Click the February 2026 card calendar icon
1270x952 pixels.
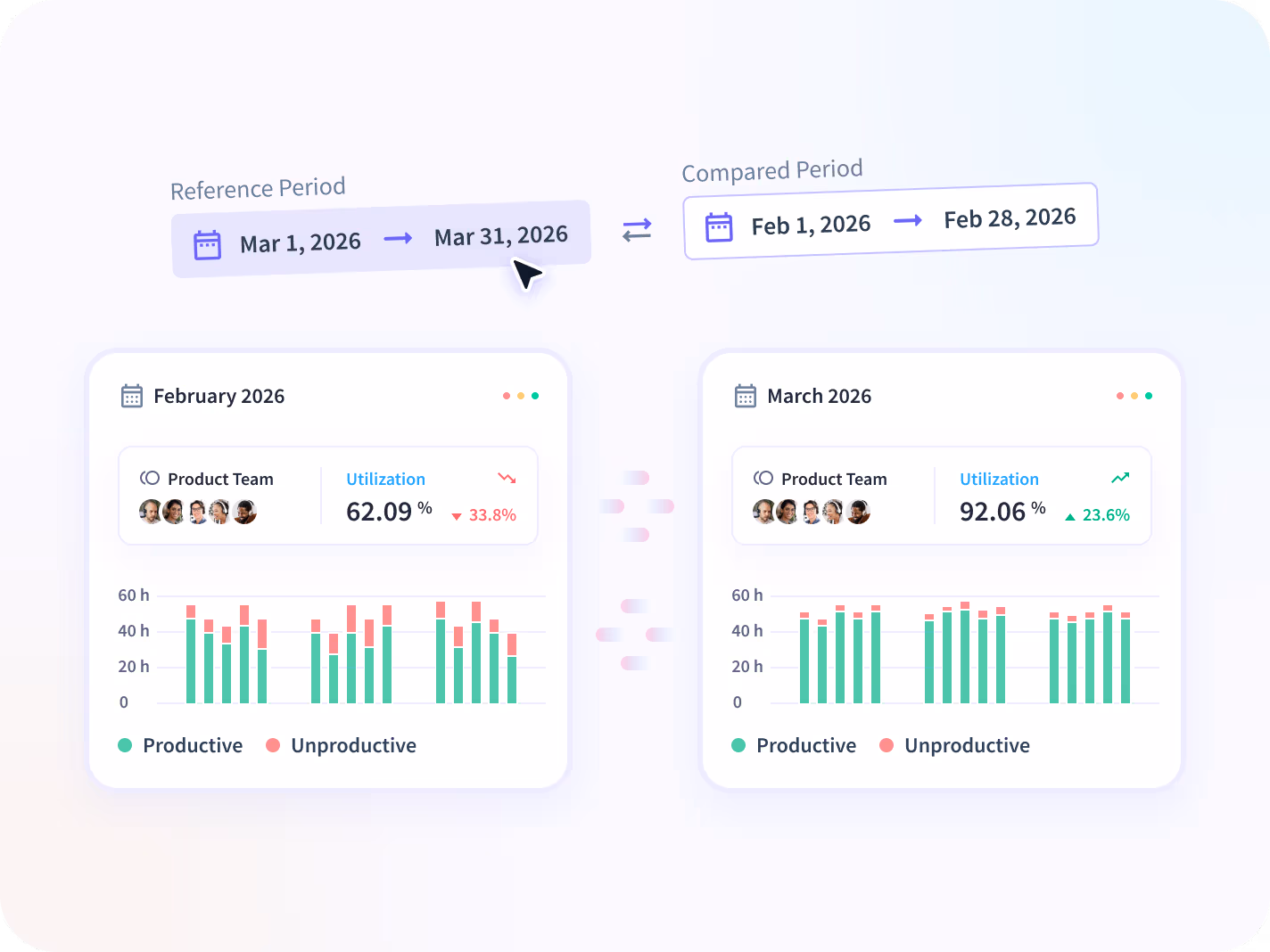click(x=132, y=396)
